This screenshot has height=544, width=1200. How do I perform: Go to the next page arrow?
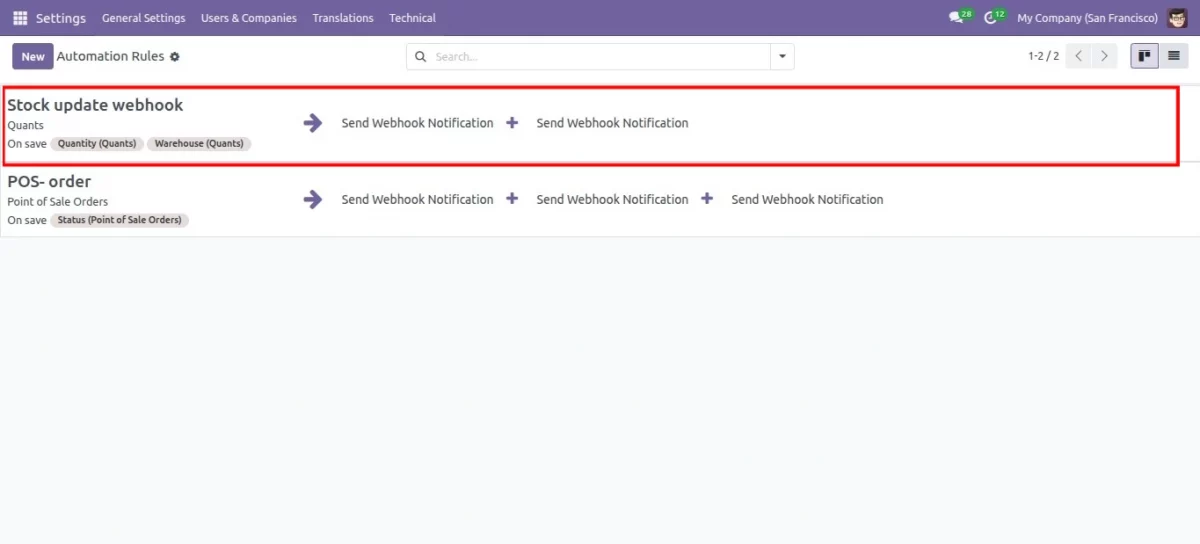[x=1104, y=57]
